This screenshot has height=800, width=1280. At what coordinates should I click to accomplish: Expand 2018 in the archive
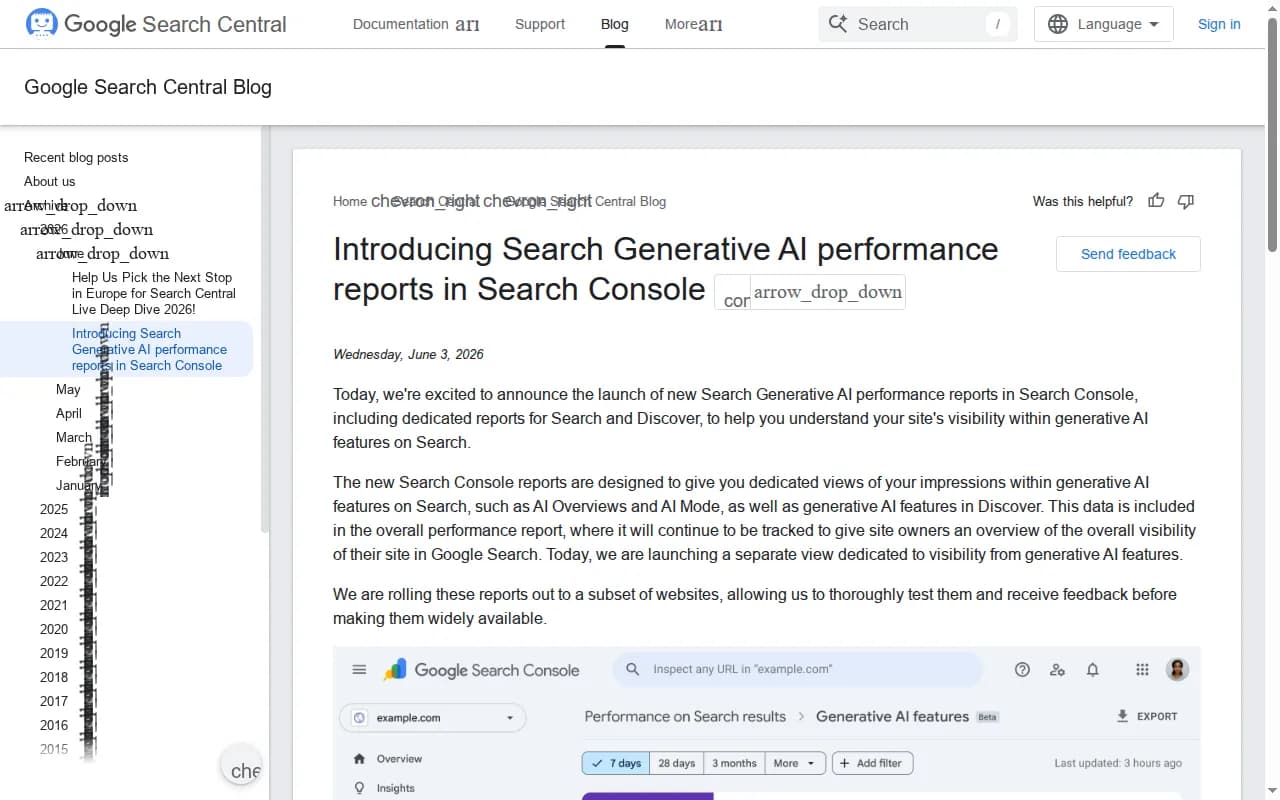pos(54,677)
